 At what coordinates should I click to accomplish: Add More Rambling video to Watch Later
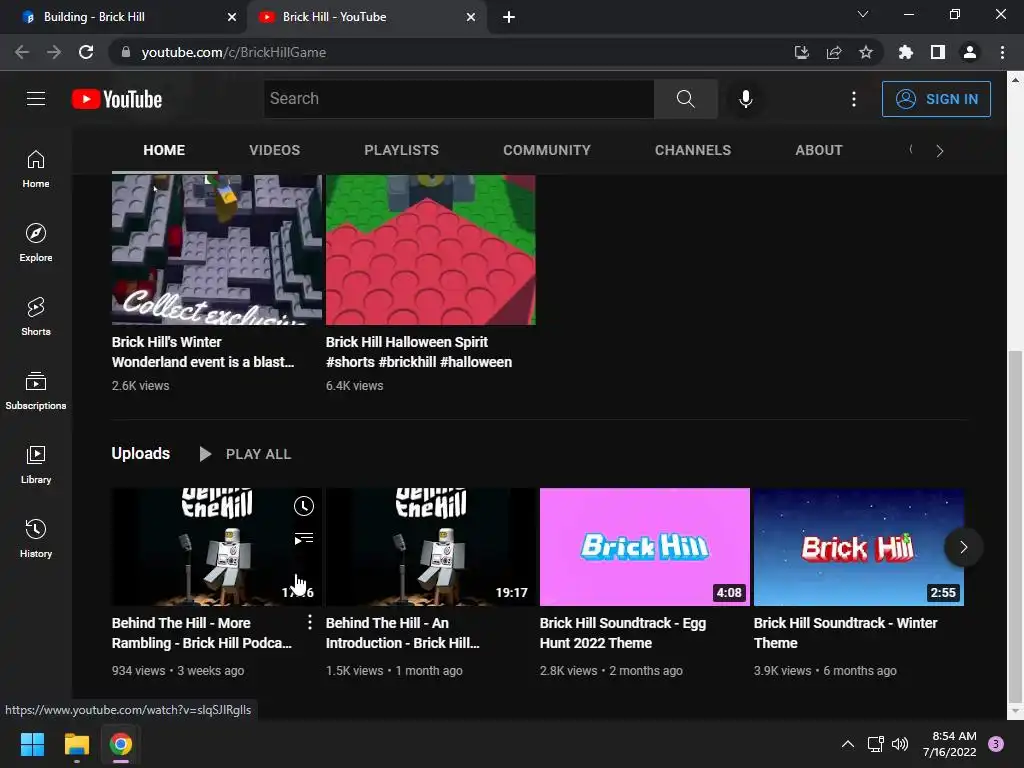304,505
